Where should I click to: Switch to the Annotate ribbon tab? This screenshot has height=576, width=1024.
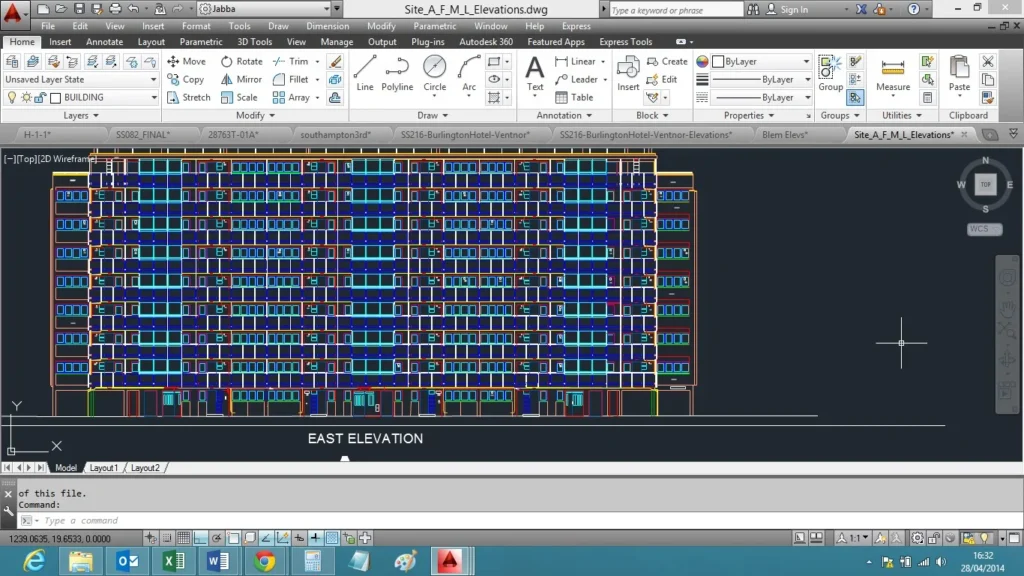tap(104, 42)
